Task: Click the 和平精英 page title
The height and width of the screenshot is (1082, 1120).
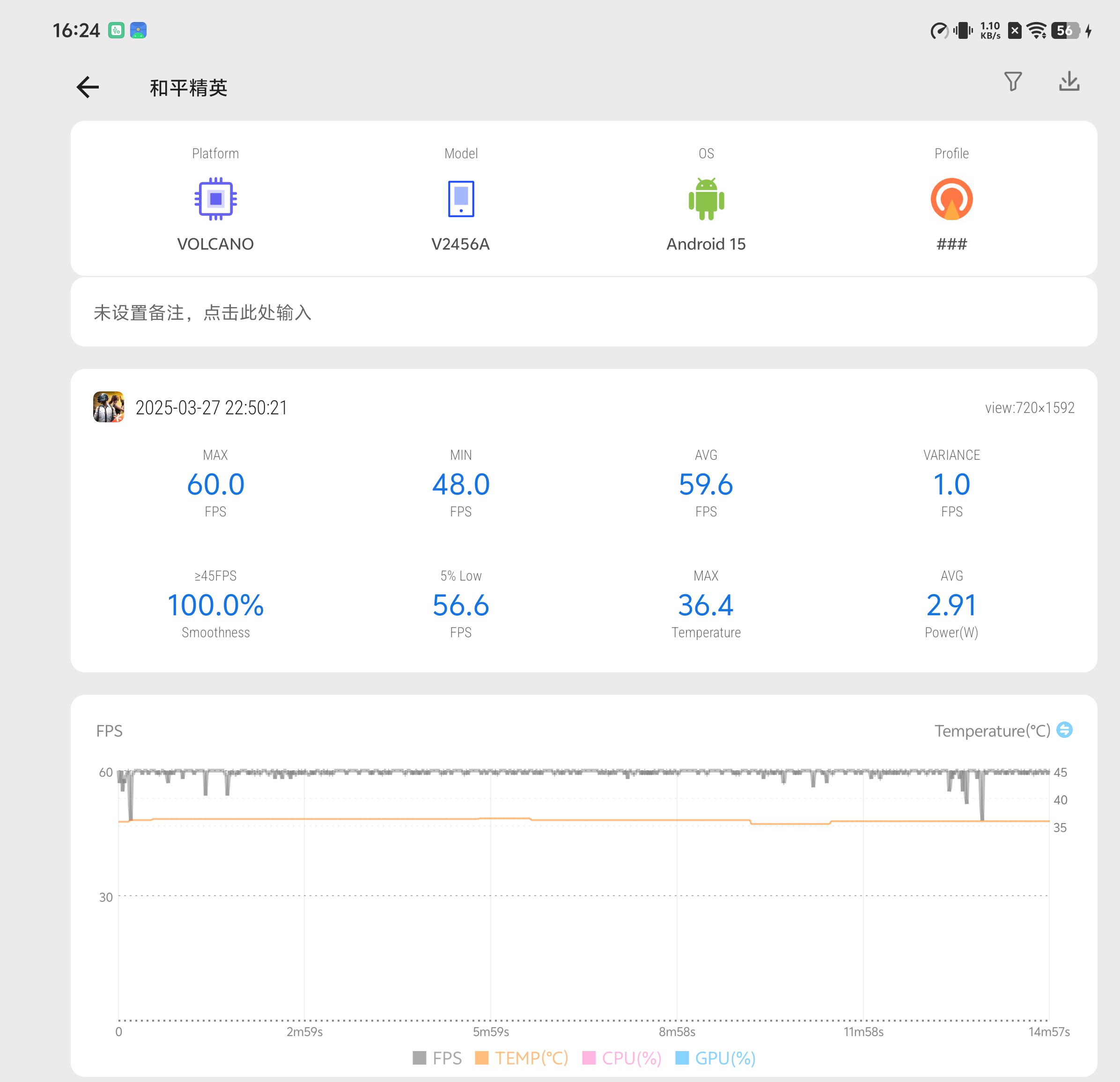Action: [x=189, y=88]
